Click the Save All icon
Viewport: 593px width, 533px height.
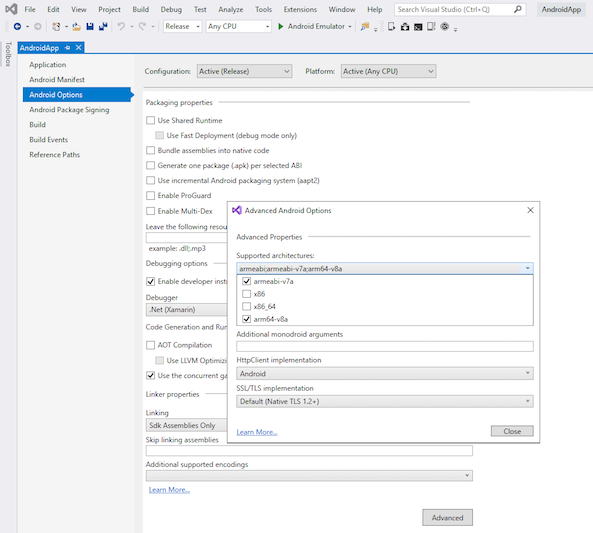103,26
